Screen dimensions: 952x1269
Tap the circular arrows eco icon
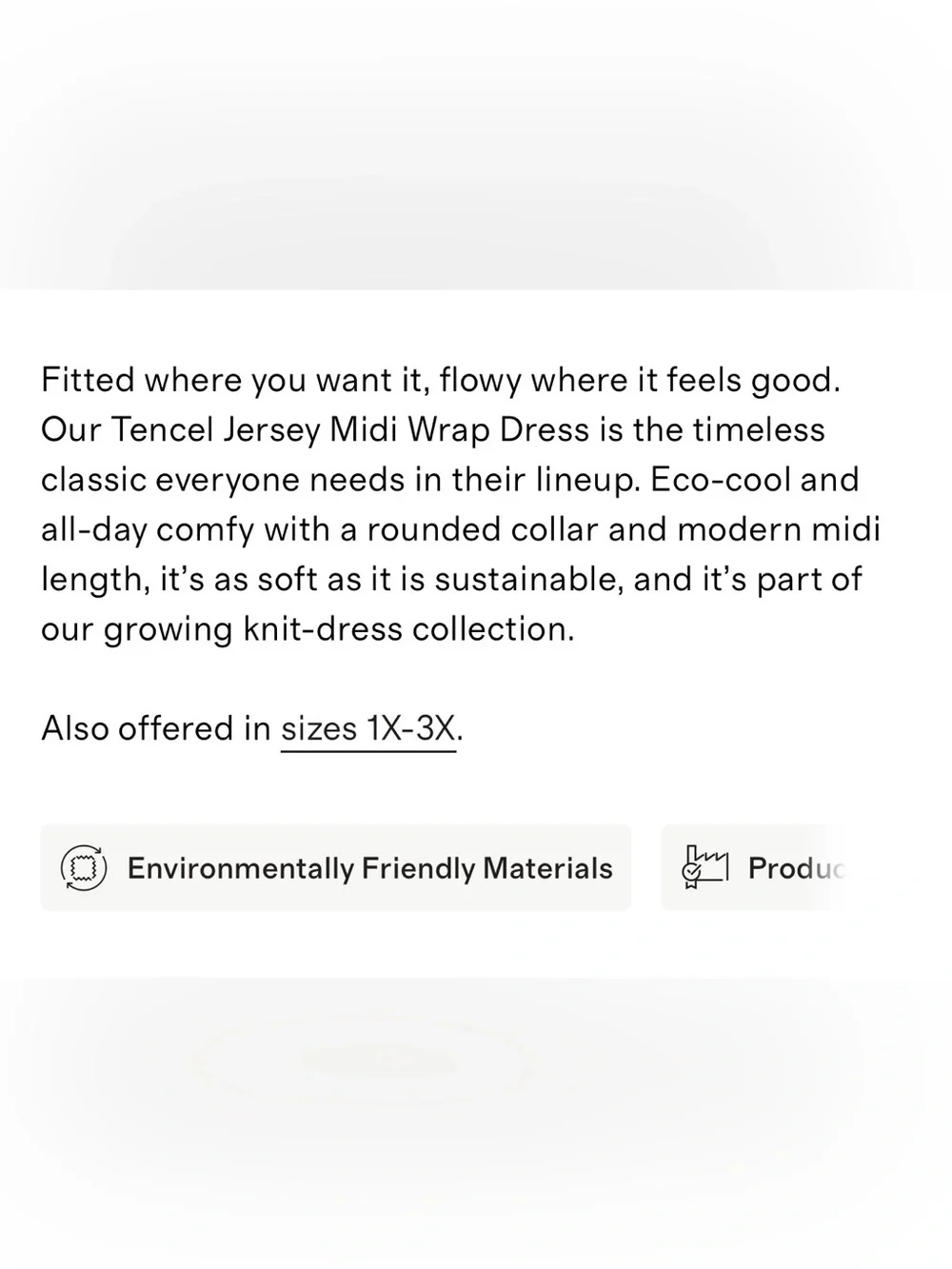[x=84, y=868]
